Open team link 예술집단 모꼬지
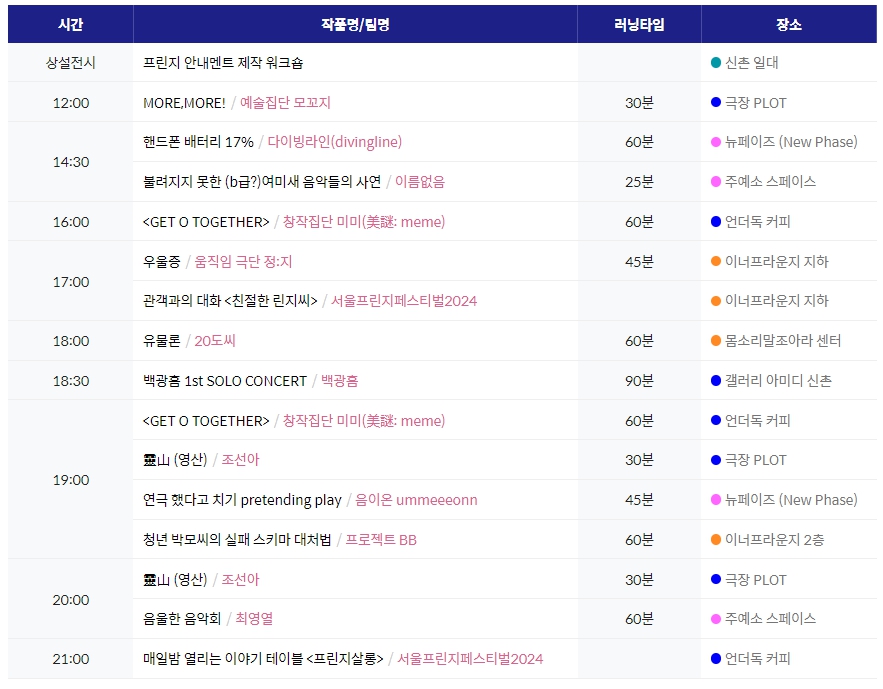The width and height of the screenshot is (883, 689). click(285, 102)
